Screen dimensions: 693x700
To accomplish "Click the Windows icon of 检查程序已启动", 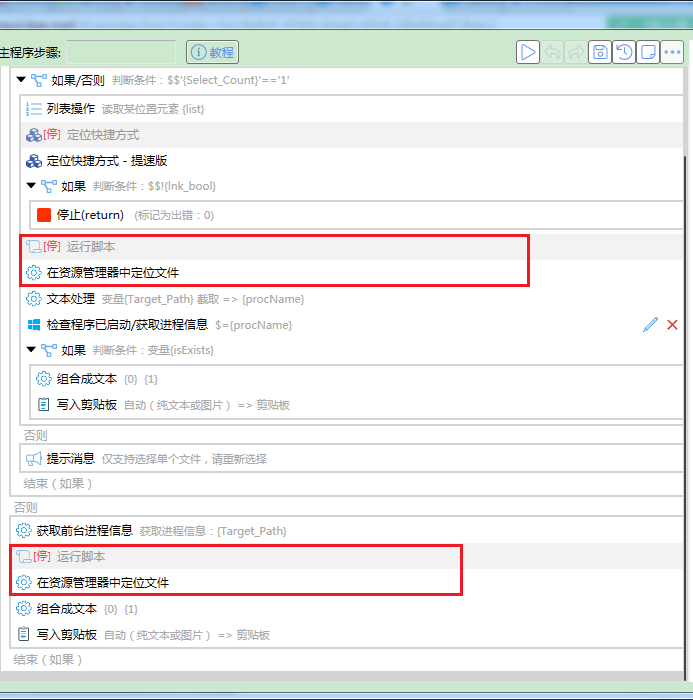I will click(34, 325).
